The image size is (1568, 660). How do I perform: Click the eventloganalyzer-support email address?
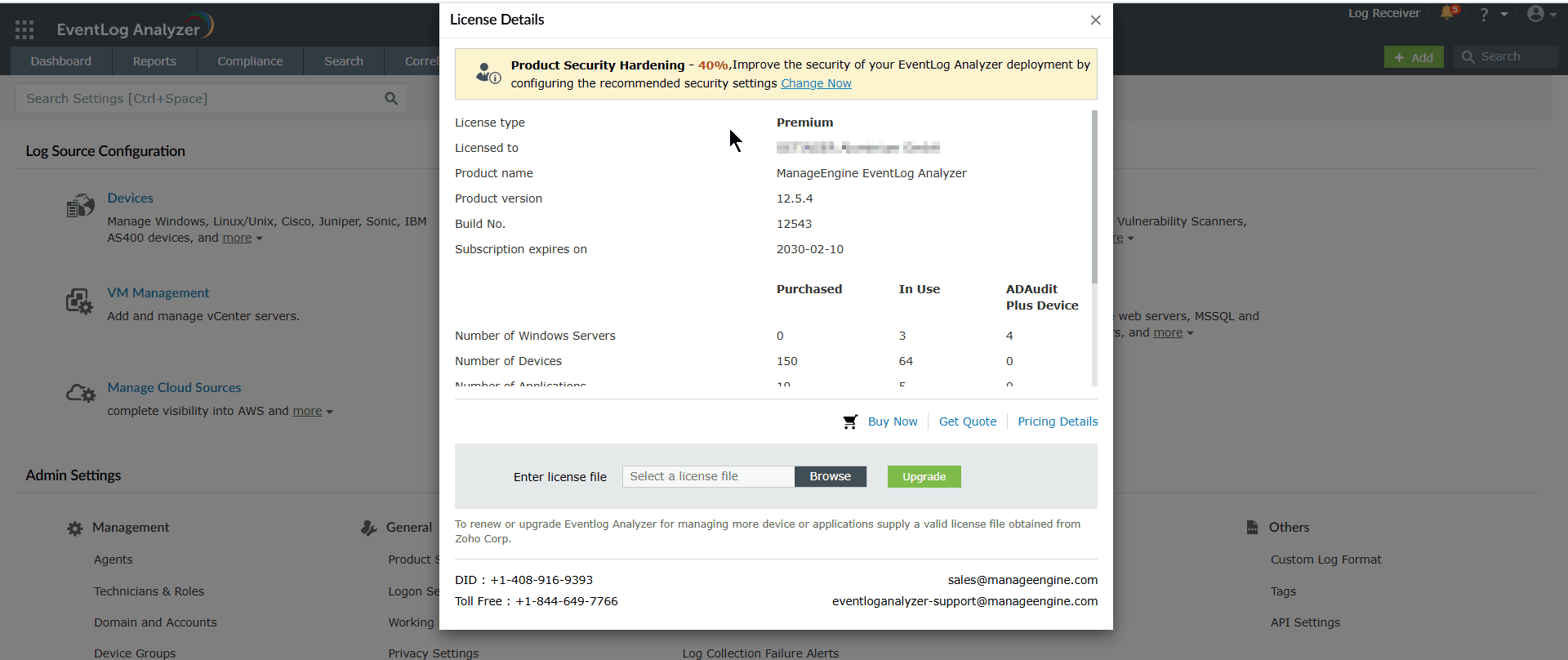[x=964, y=601]
